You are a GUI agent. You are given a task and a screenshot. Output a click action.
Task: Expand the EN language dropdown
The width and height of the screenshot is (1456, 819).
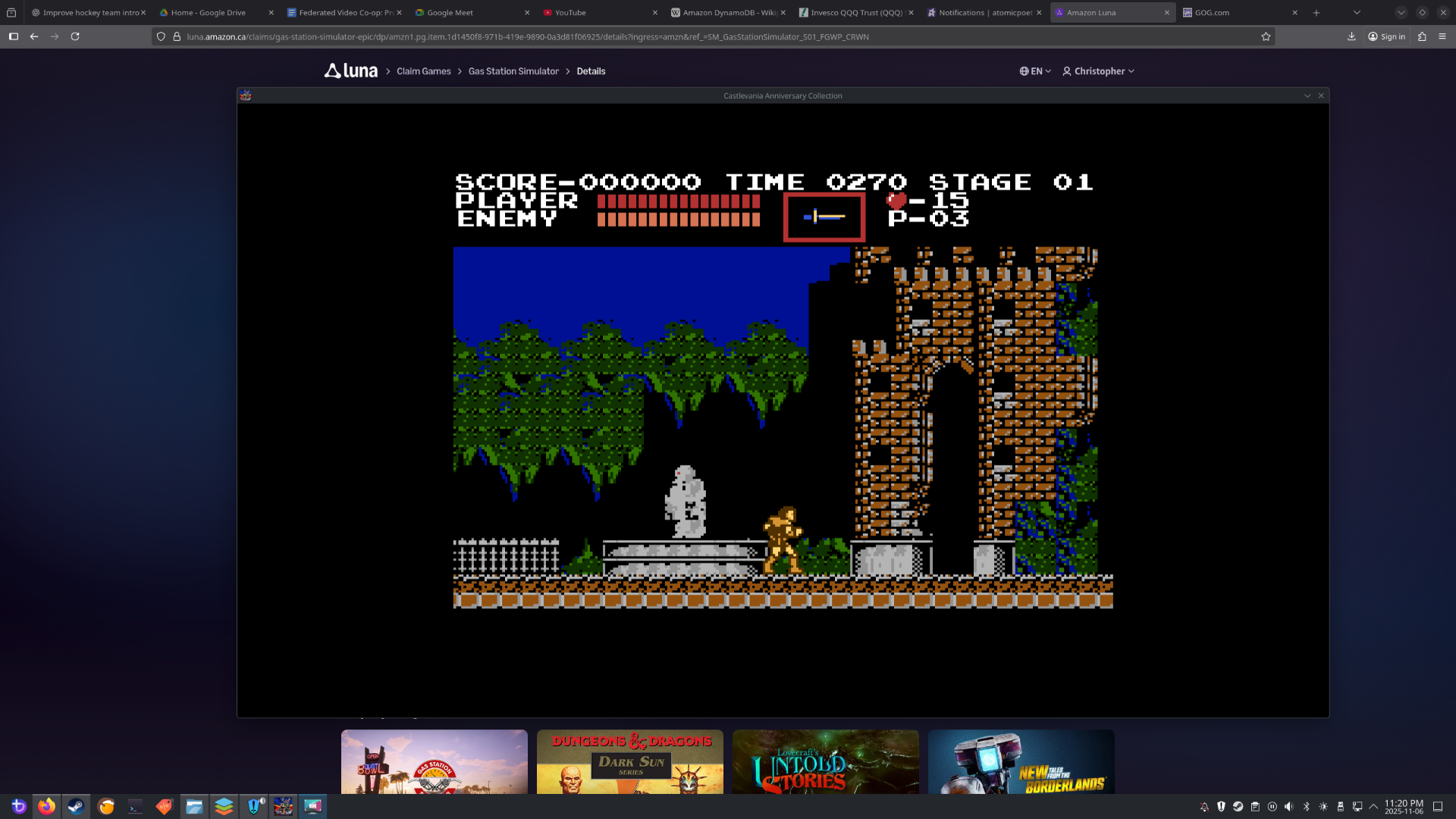[x=1035, y=71]
